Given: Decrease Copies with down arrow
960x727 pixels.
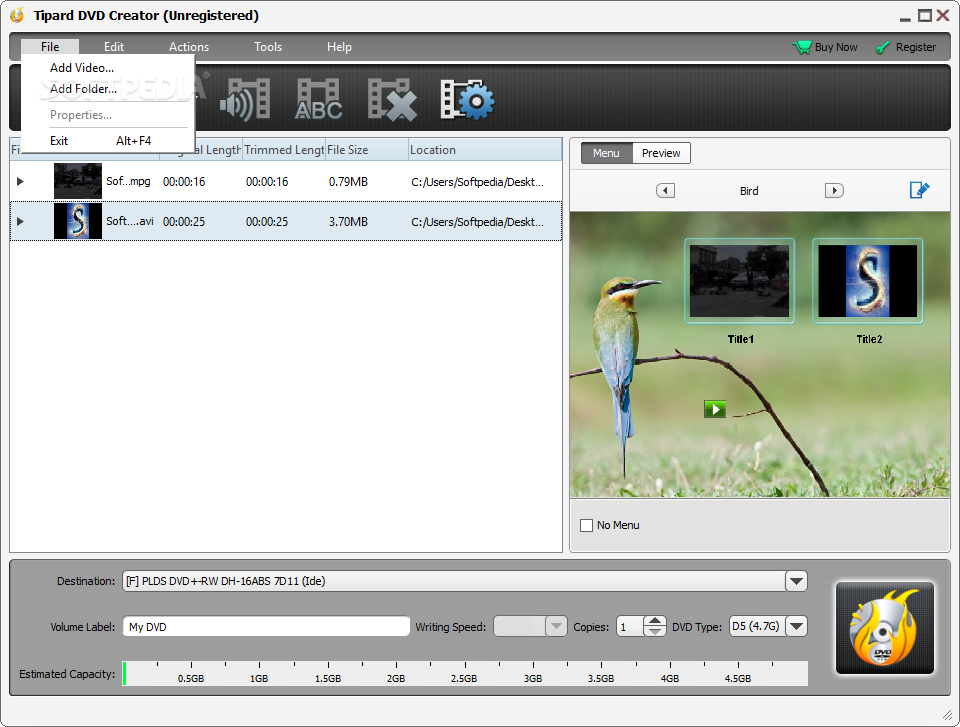Looking at the screenshot, I should [654, 631].
